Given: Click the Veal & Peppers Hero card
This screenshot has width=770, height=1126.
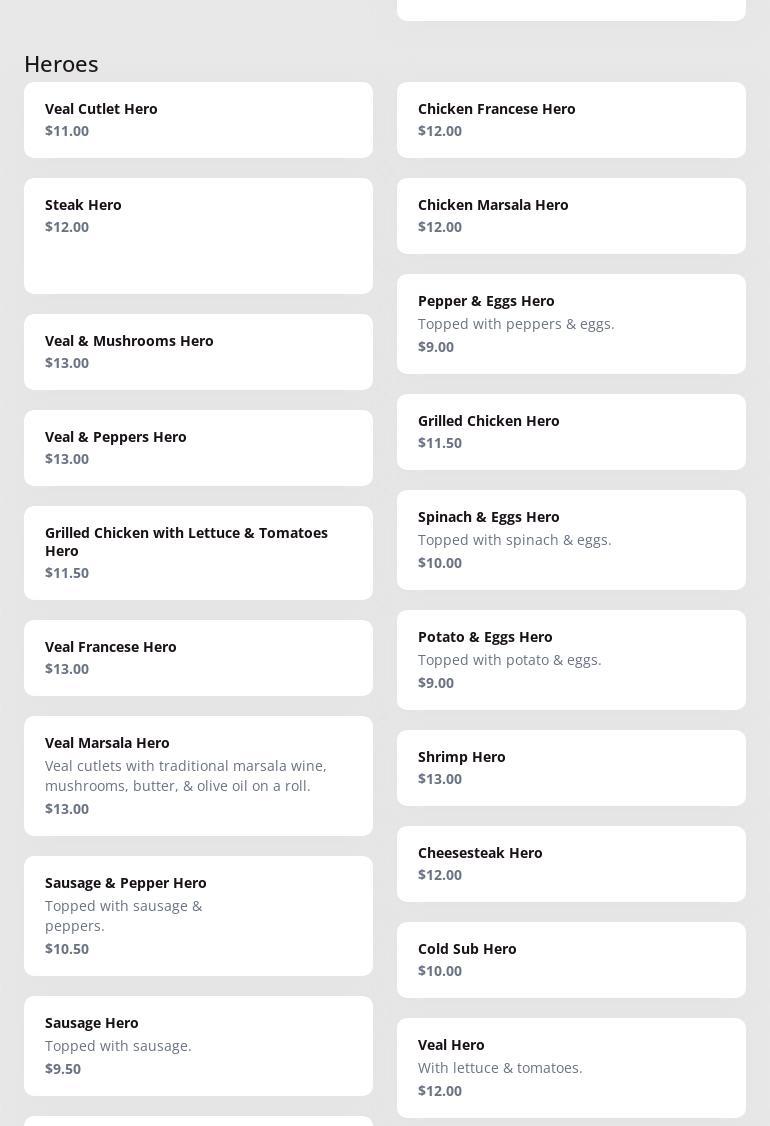Looking at the screenshot, I should click(198, 448).
